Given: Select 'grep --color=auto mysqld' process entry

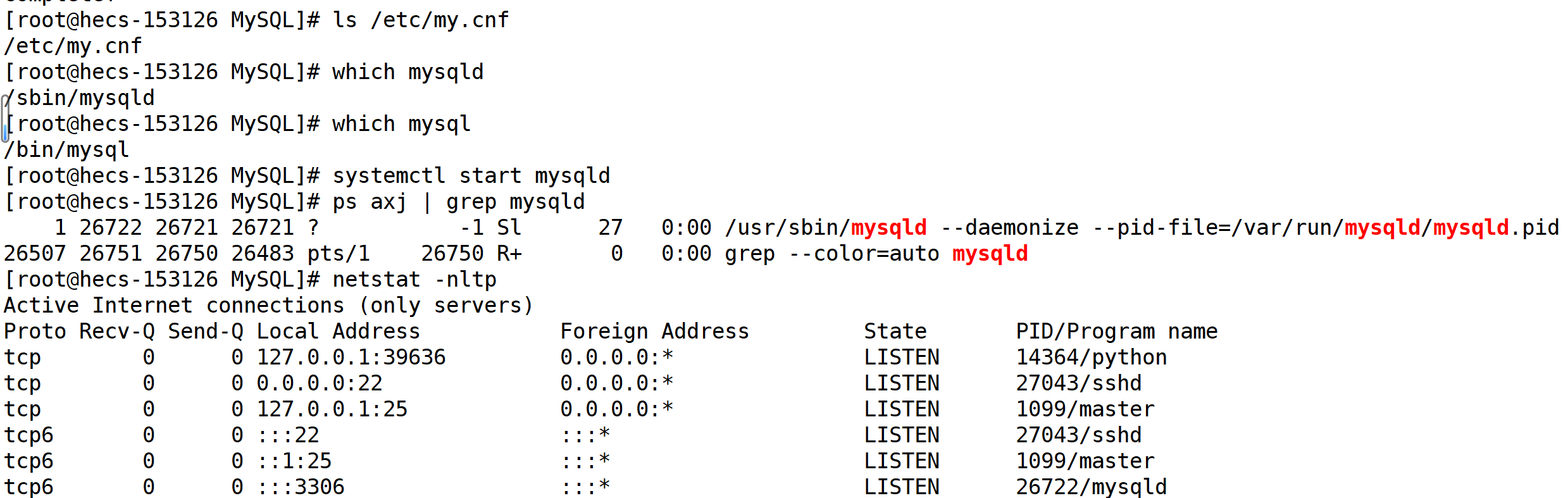Looking at the screenshot, I should point(876,254).
